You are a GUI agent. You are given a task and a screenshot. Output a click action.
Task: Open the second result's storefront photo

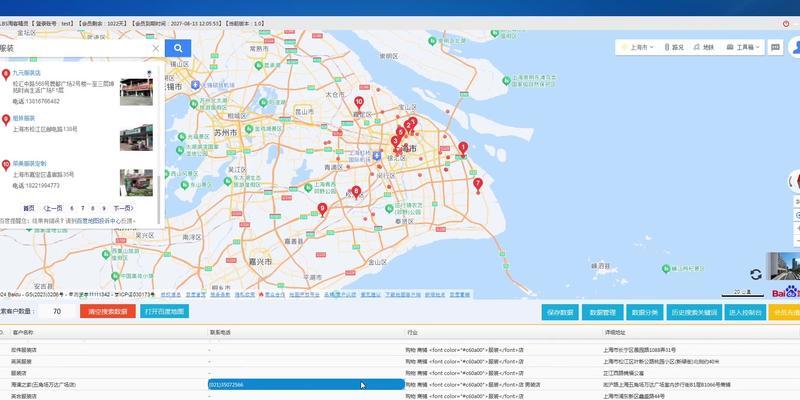coord(136,137)
